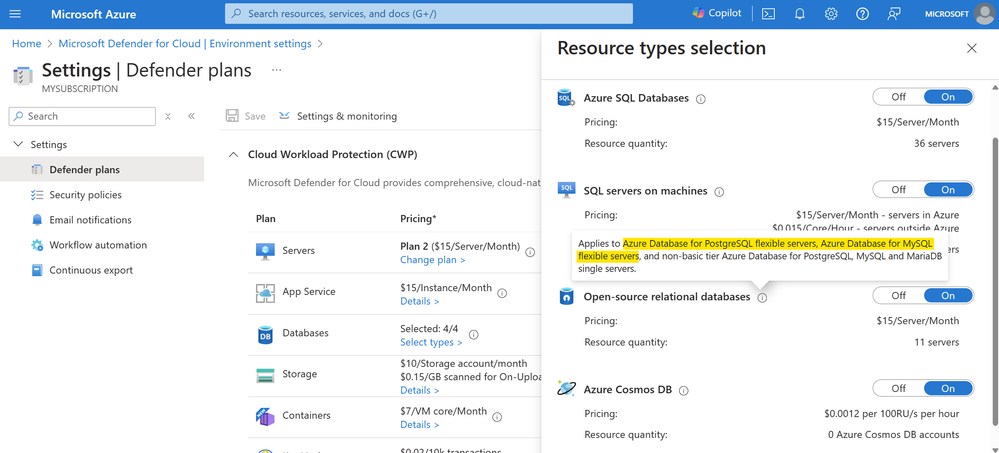
Task: Open the help question-mark icon
Action: (862, 14)
